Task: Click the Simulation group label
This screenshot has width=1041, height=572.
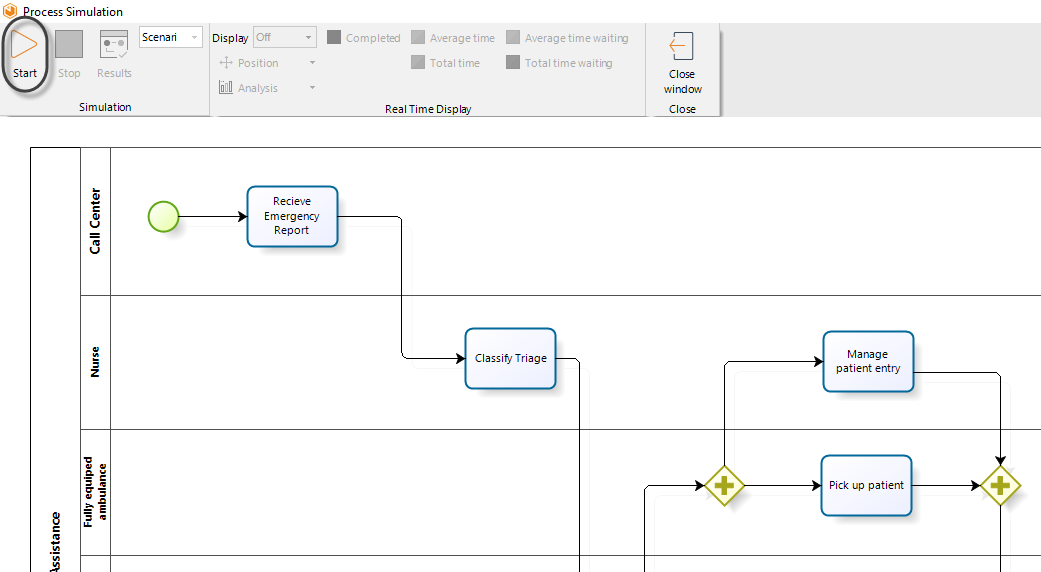Action: (x=105, y=107)
